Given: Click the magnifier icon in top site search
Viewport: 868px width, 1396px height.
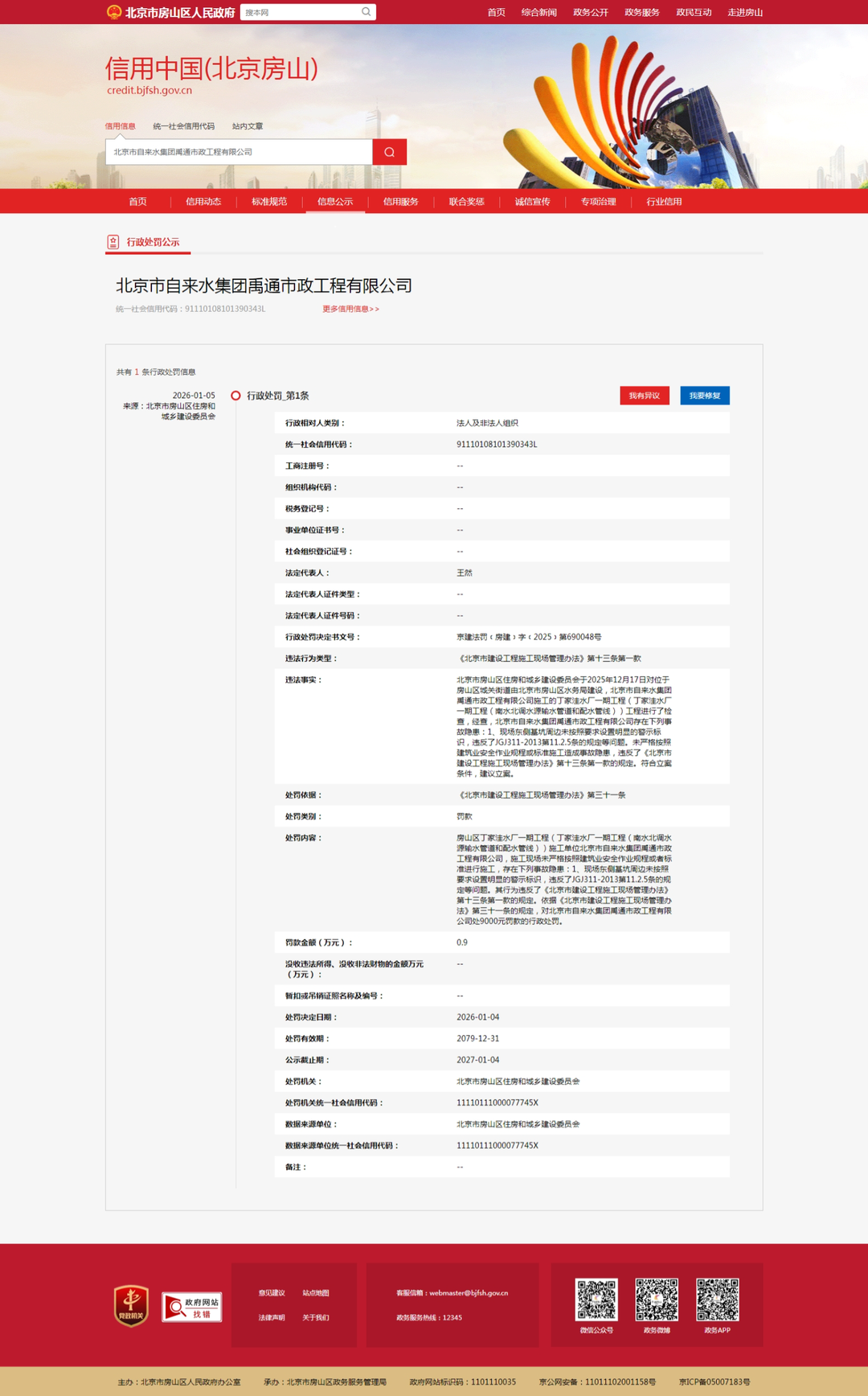Looking at the screenshot, I should pos(366,12).
